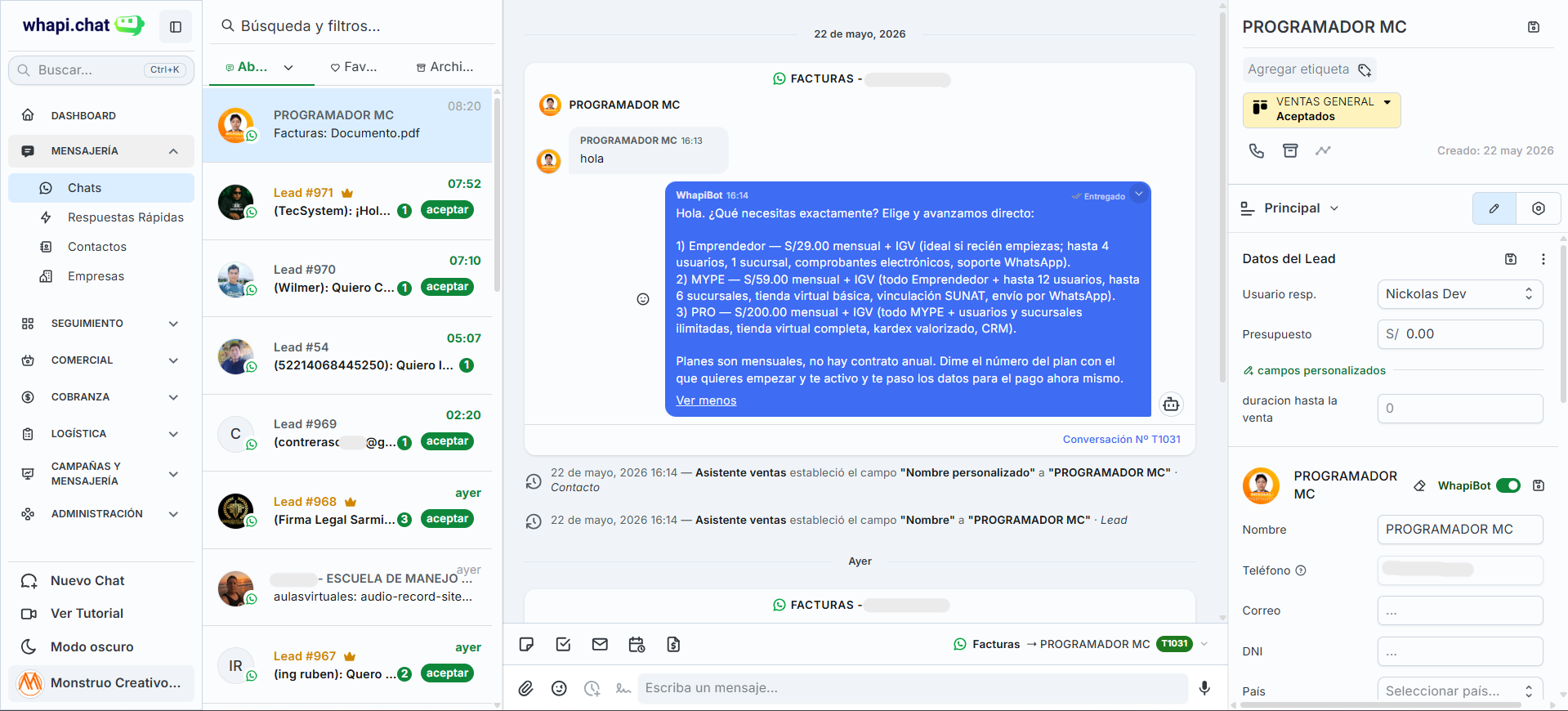
Task: Record a voice message with the microphone
Action: pos(1204,688)
